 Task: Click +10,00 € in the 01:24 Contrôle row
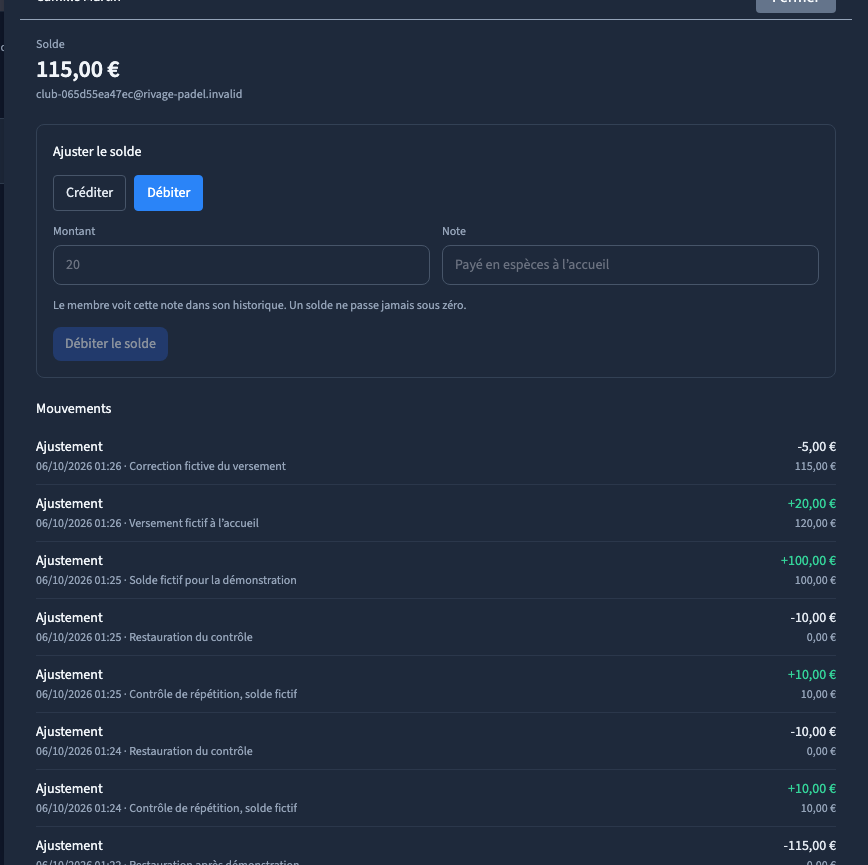point(812,789)
